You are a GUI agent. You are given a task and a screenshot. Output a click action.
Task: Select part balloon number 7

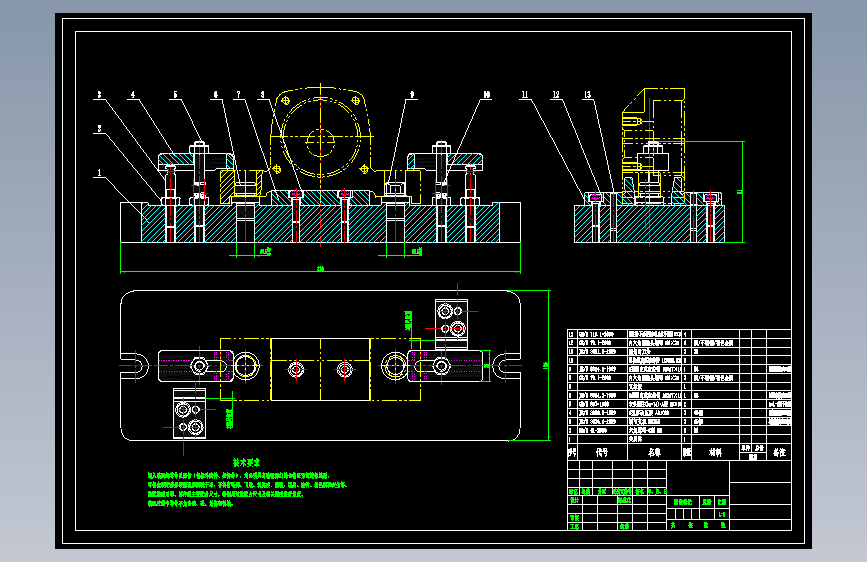[x=238, y=95]
